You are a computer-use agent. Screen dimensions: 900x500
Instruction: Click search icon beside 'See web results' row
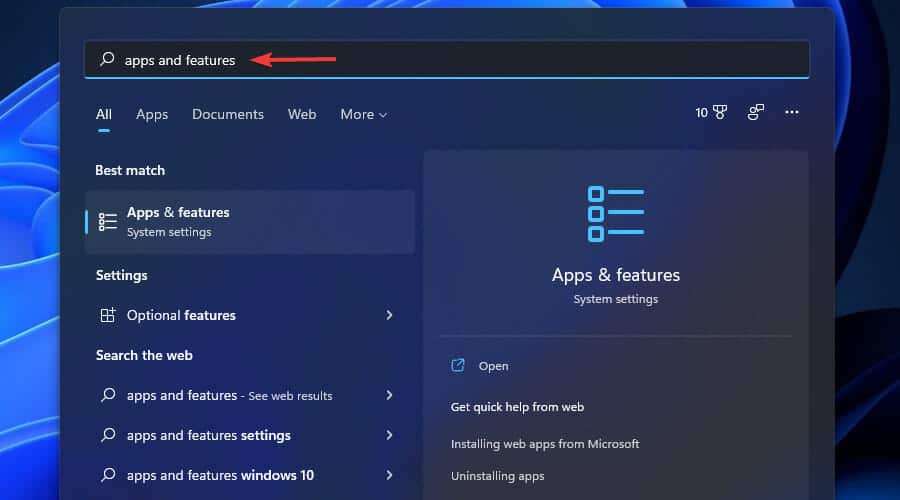tap(108, 394)
